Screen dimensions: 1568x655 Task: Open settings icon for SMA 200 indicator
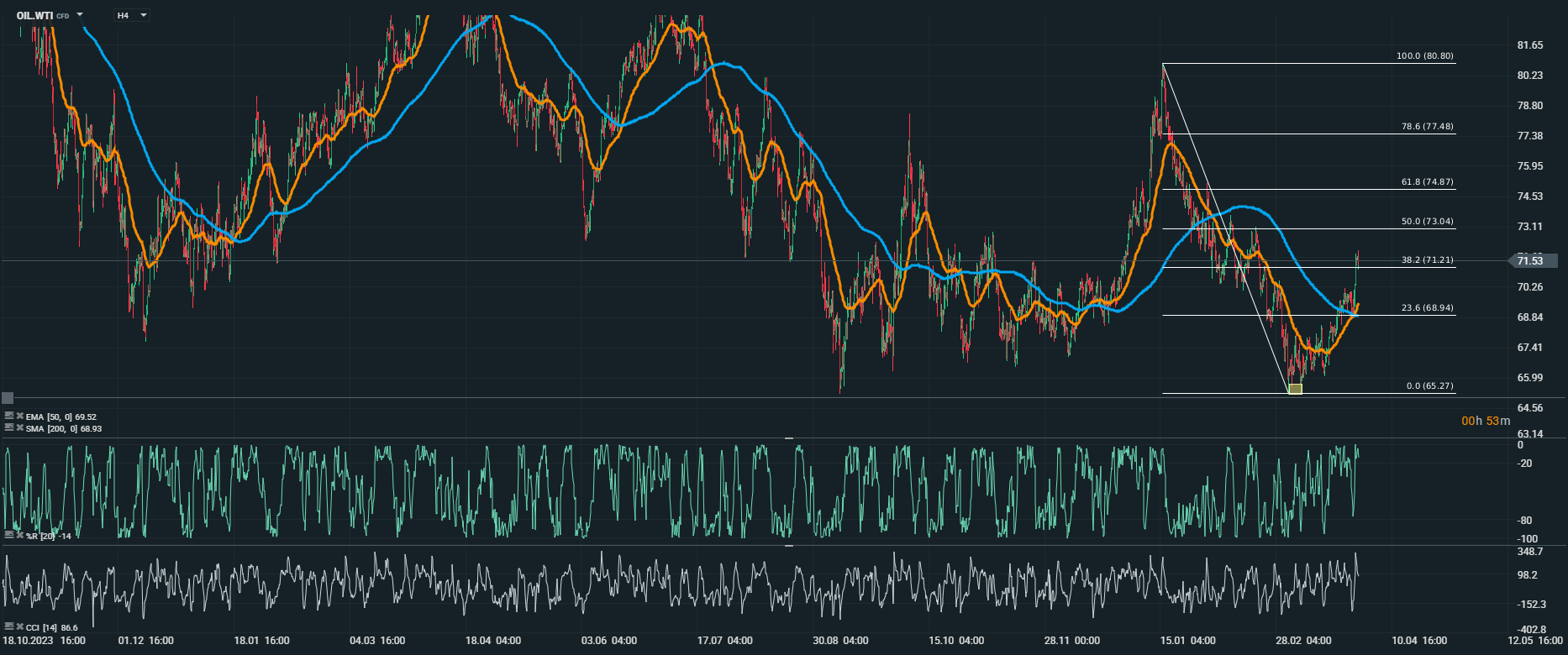click(x=9, y=428)
